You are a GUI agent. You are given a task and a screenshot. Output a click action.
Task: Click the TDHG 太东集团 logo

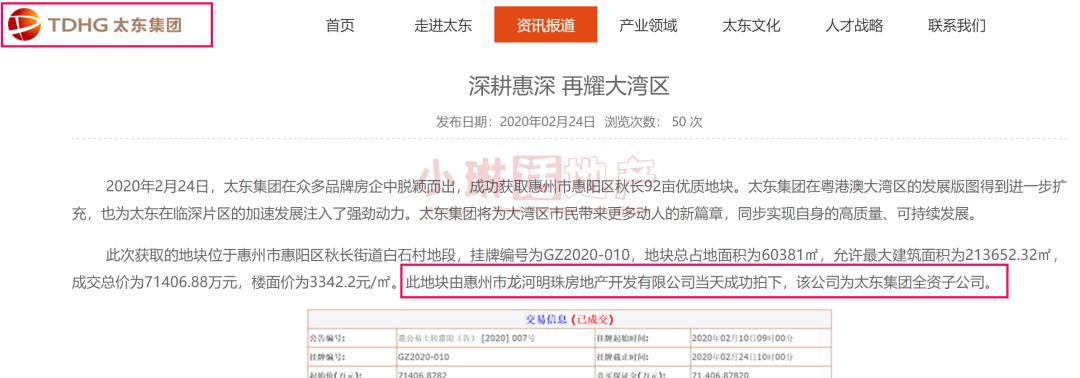point(95,25)
